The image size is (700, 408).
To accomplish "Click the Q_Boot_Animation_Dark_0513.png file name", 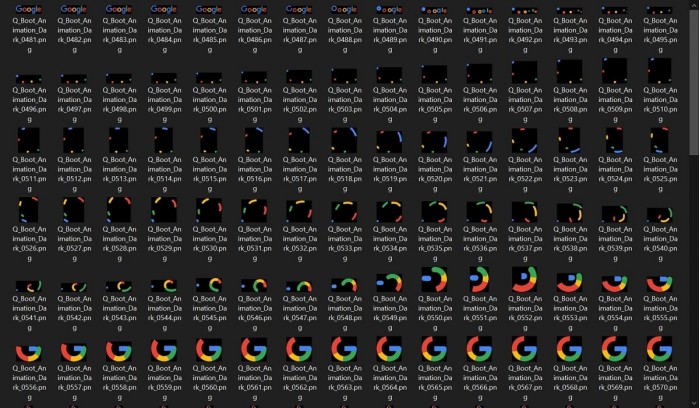I will coord(119,174).
